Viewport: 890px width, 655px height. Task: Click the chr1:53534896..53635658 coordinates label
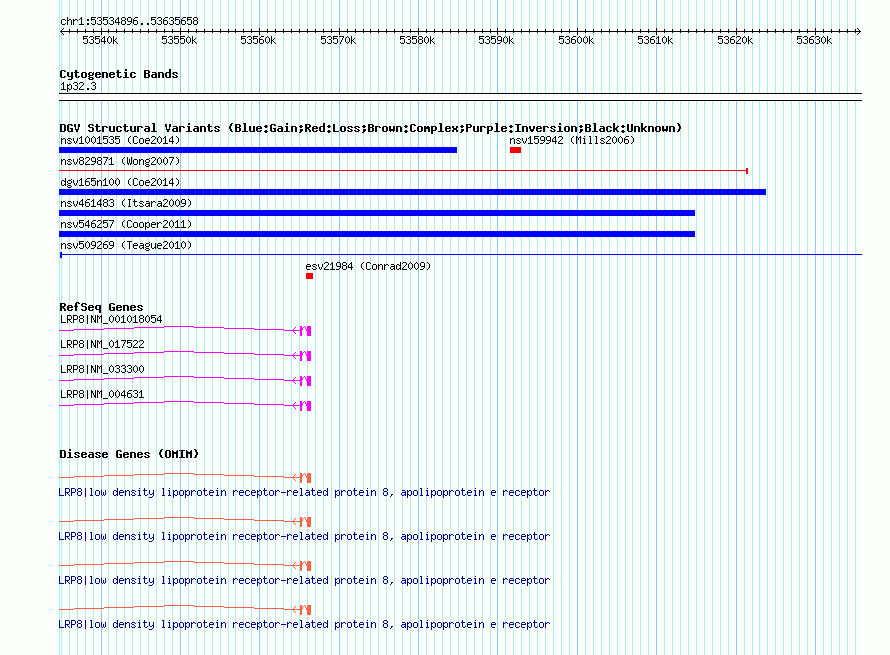tap(129, 22)
